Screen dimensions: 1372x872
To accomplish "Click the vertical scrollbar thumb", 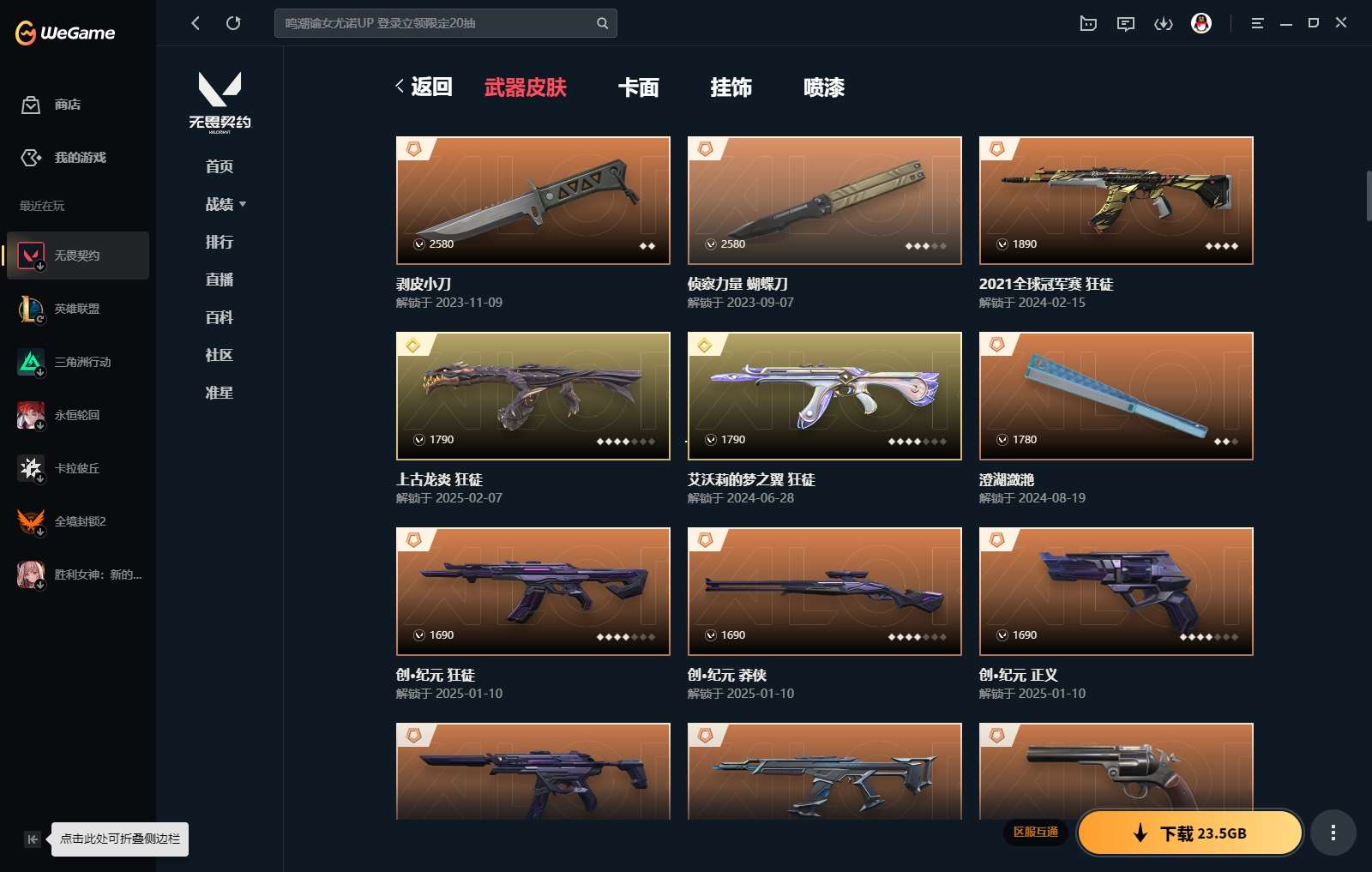I will [x=1369, y=196].
